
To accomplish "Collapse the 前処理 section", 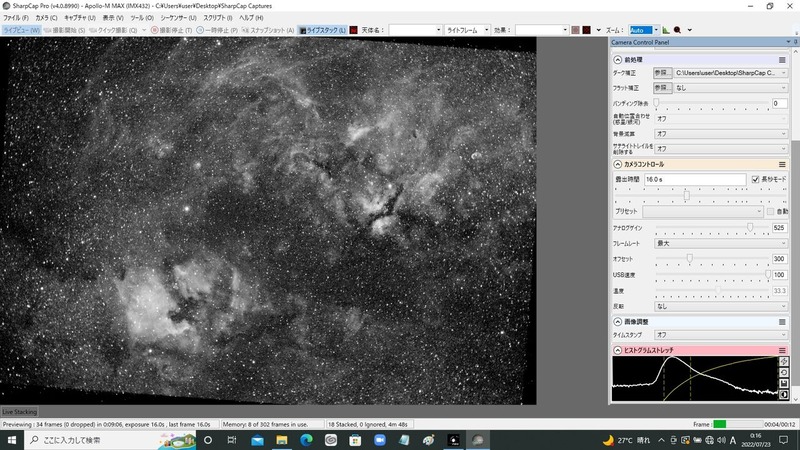I will tap(617, 60).
